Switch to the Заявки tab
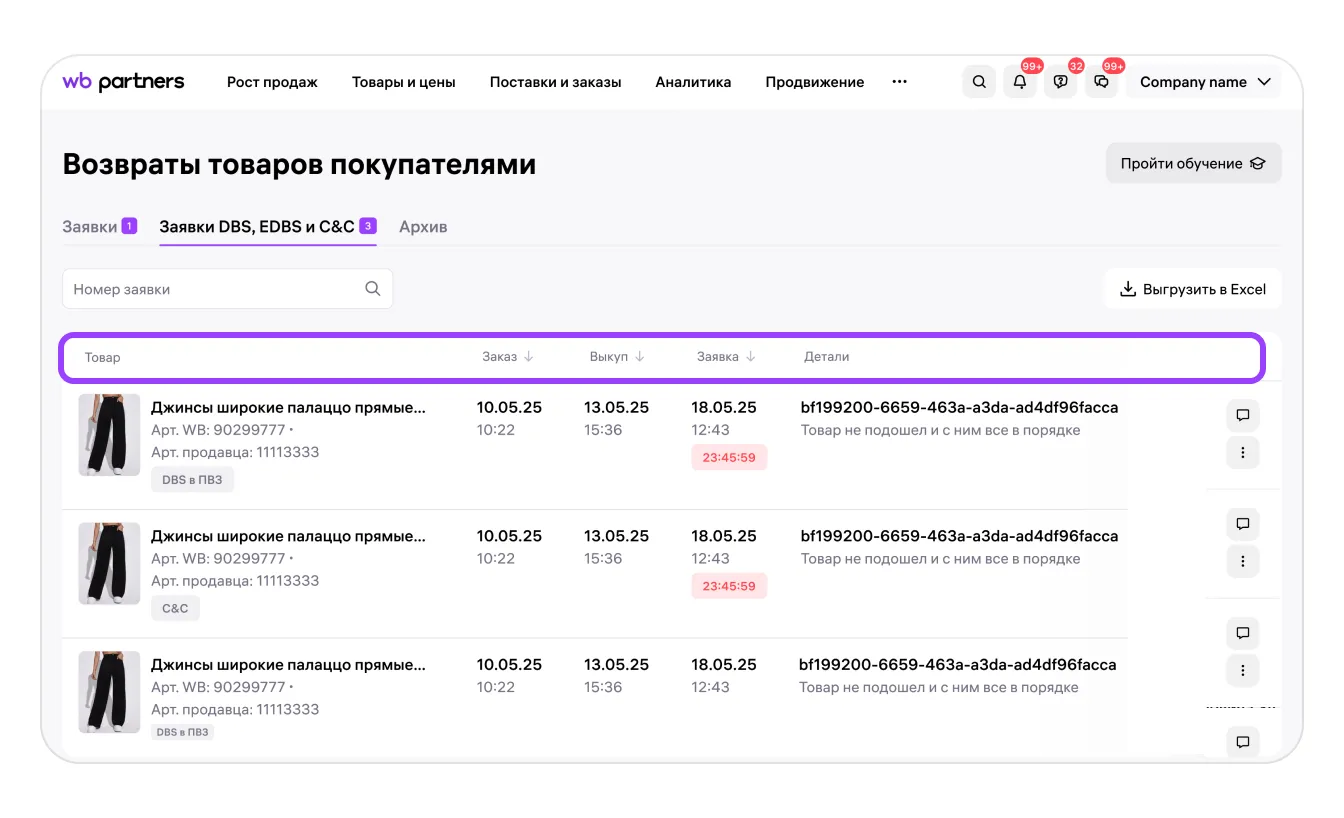Viewport: 1344px width, 818px height. (x=90, y=227)
